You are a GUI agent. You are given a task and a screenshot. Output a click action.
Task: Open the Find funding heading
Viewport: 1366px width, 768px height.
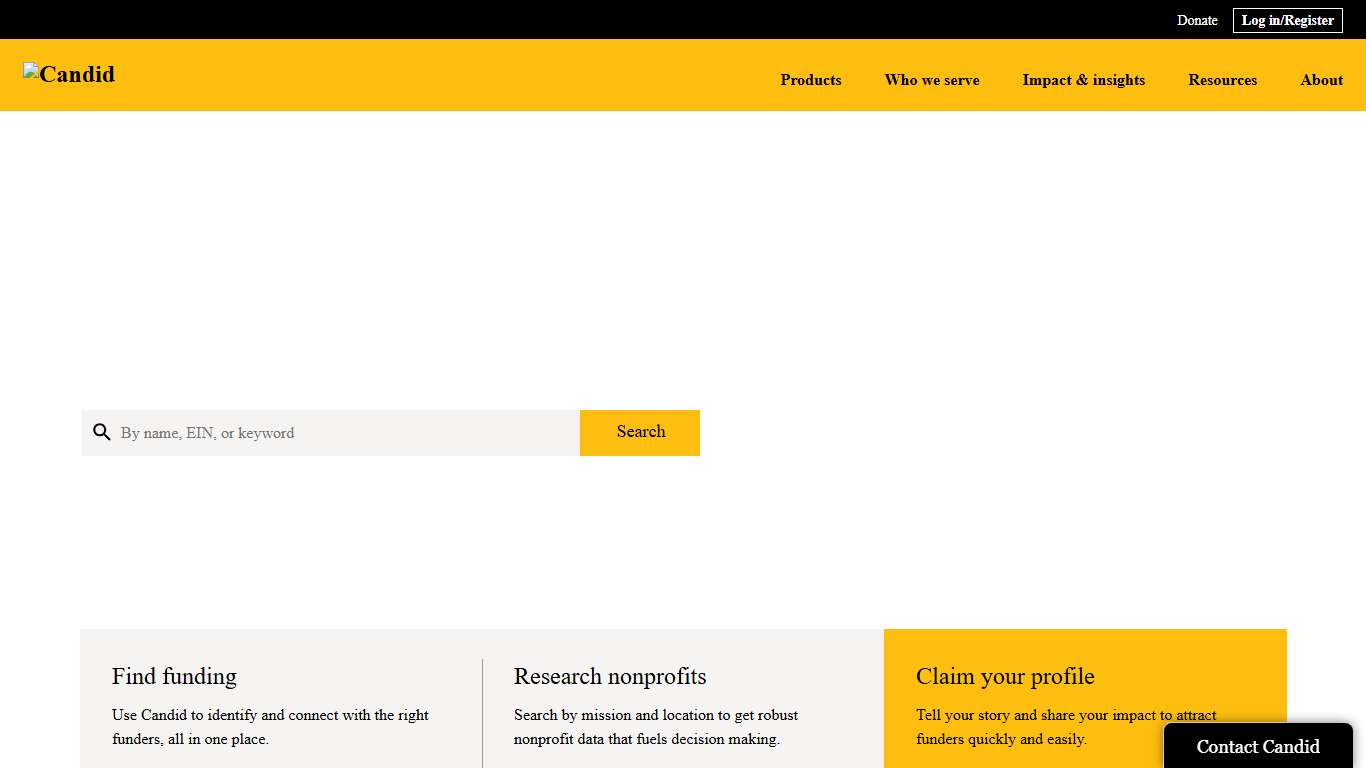click(174, 676)
